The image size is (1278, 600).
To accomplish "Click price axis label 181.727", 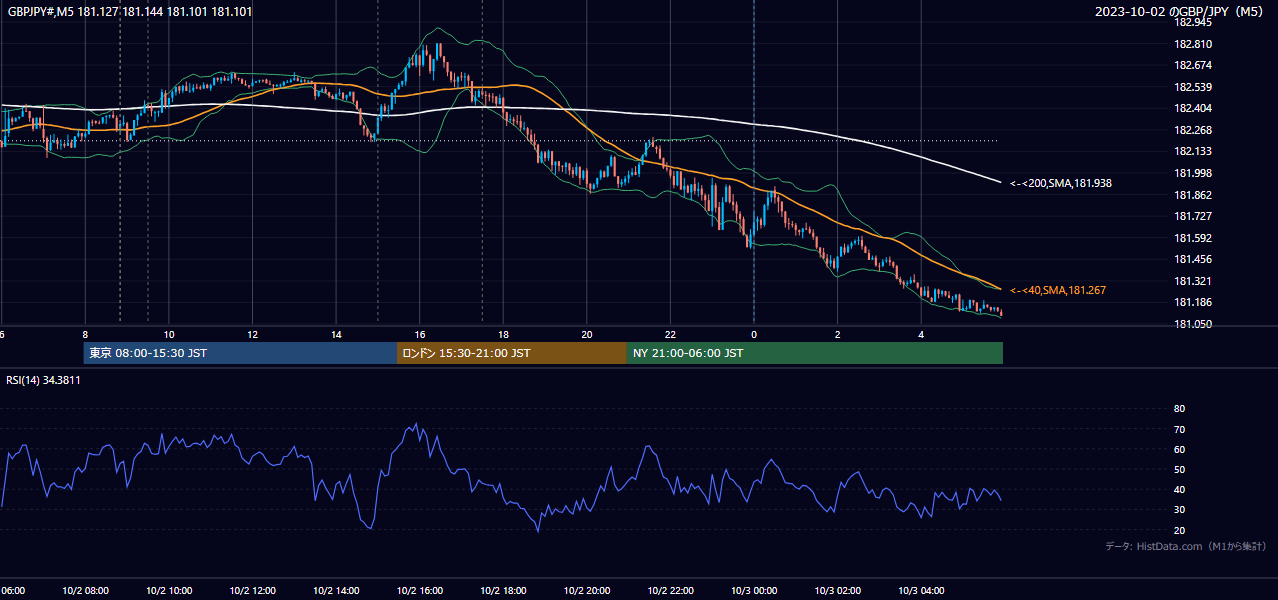I will click(x=1193, y=216).
